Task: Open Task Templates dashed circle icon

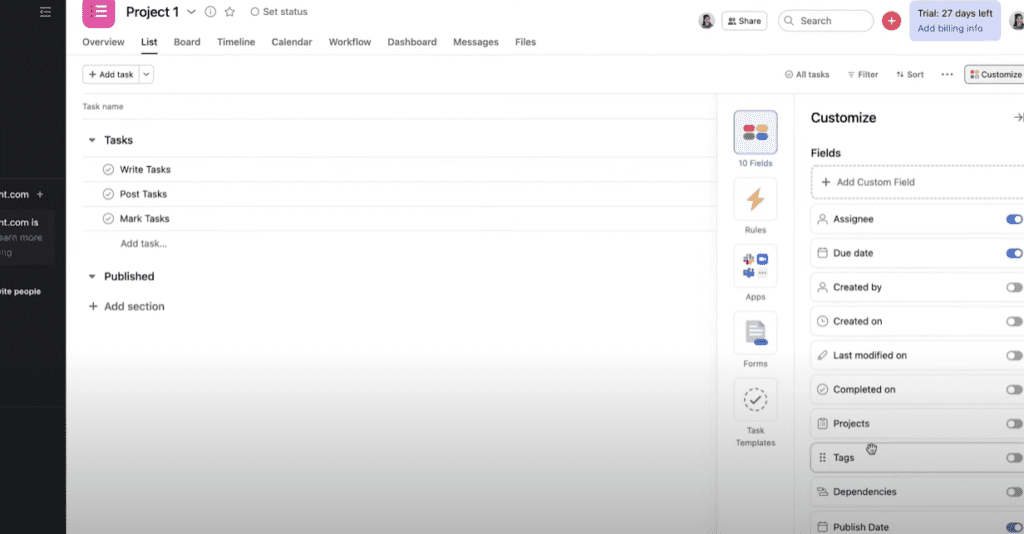Action: pyautogui.click(x=755, y=400)
